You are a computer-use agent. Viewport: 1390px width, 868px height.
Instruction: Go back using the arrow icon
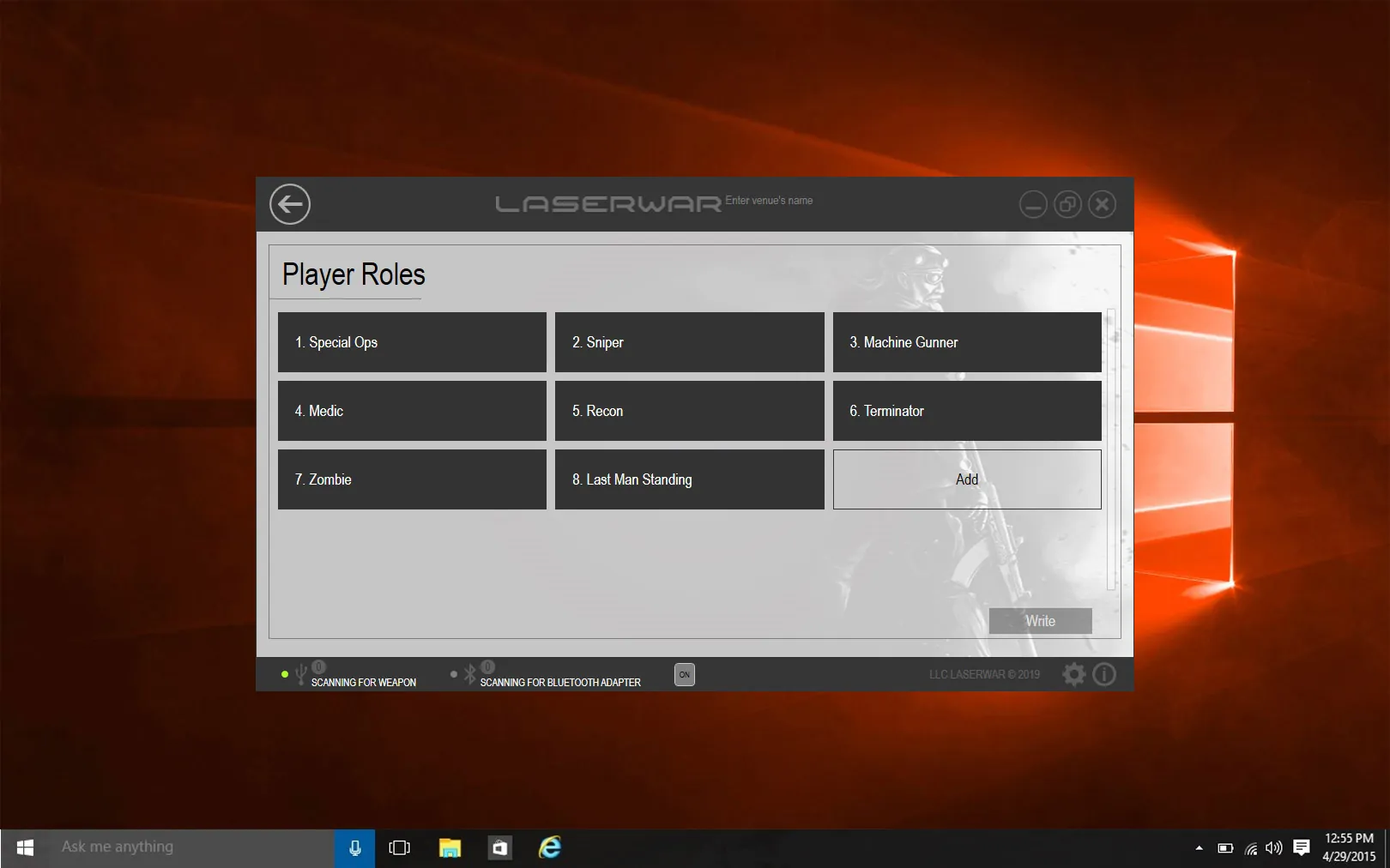[290, 204]
